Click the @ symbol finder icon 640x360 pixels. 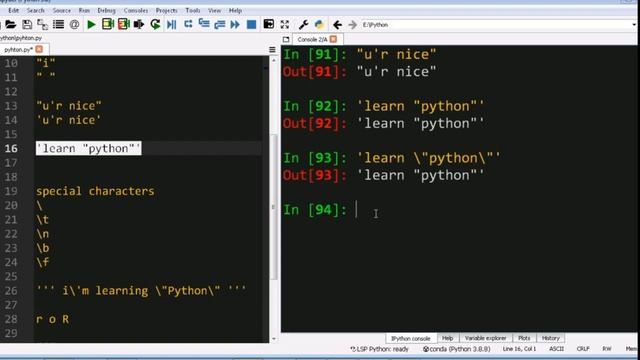[x=74, y=25]
